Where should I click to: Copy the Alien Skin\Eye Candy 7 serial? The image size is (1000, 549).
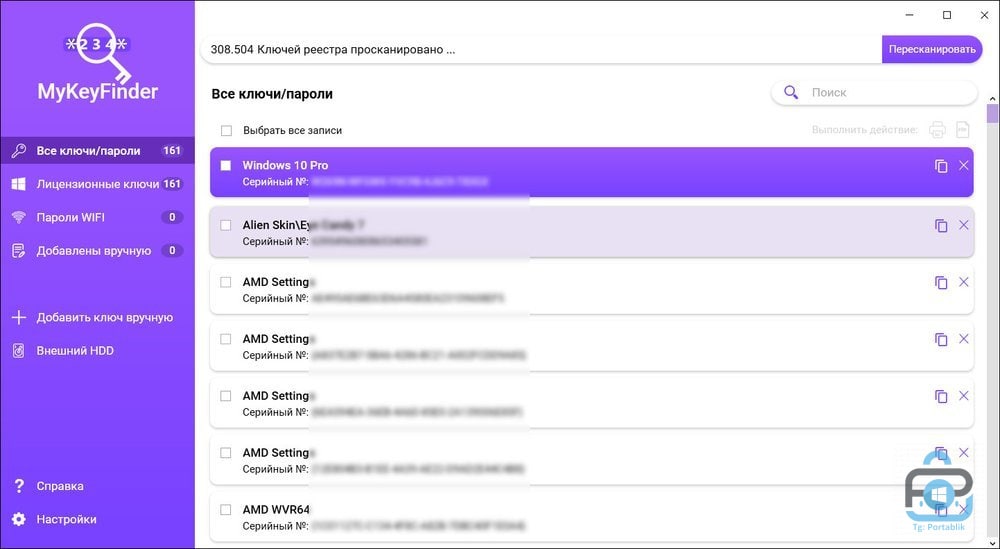point(941,226)
